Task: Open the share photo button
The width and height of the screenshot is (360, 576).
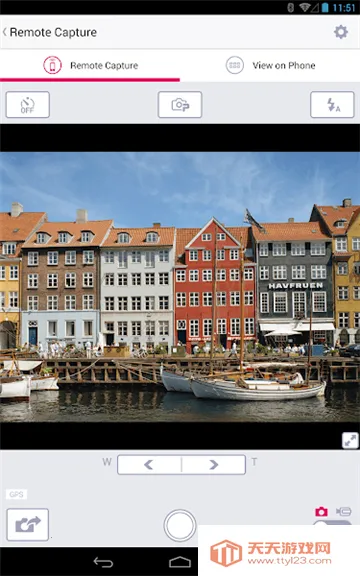Action: pos(28,525)
